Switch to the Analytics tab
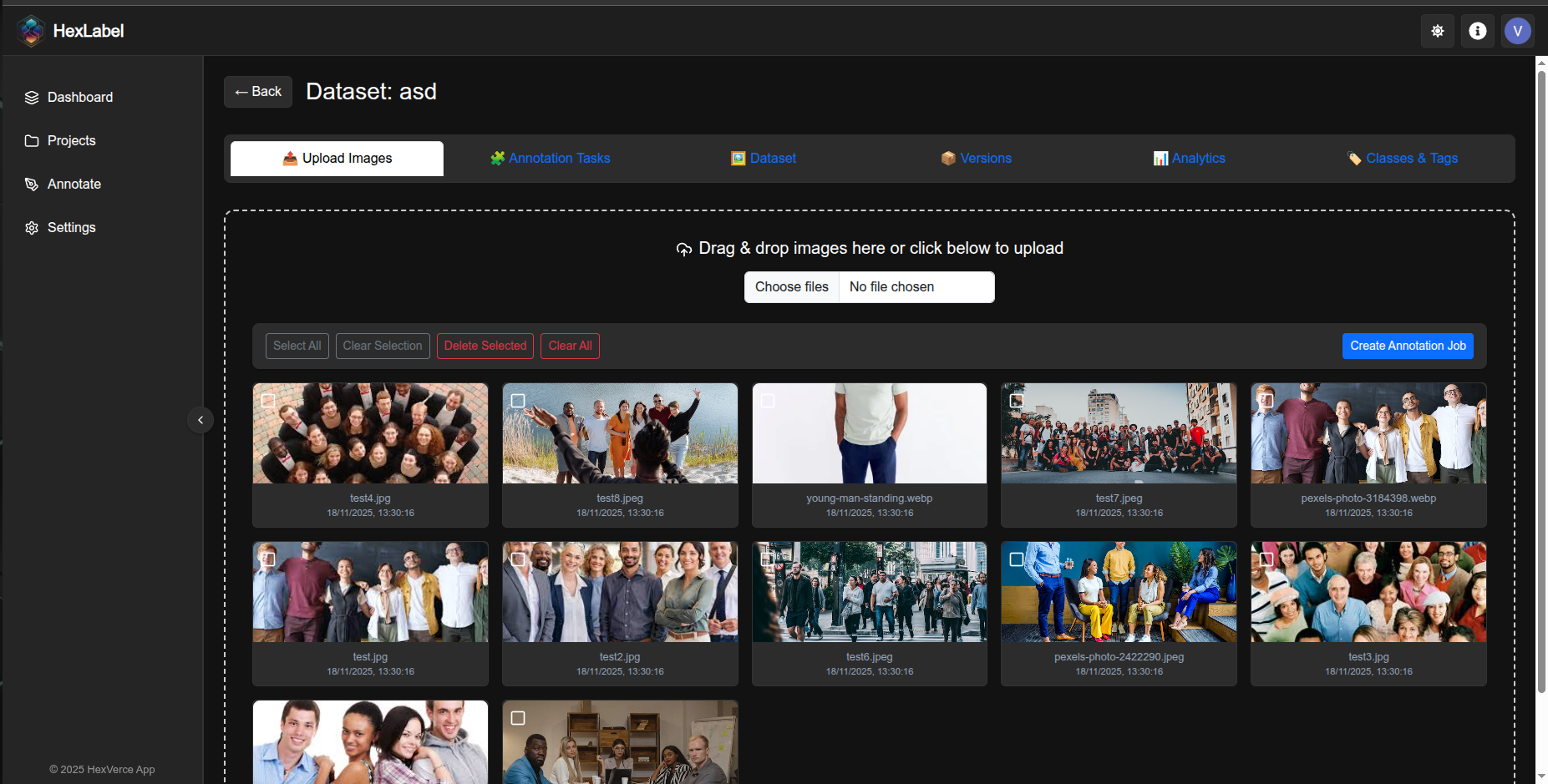Image resolution: width=1548 pixels, height=784 pixels. [1189, 159]
